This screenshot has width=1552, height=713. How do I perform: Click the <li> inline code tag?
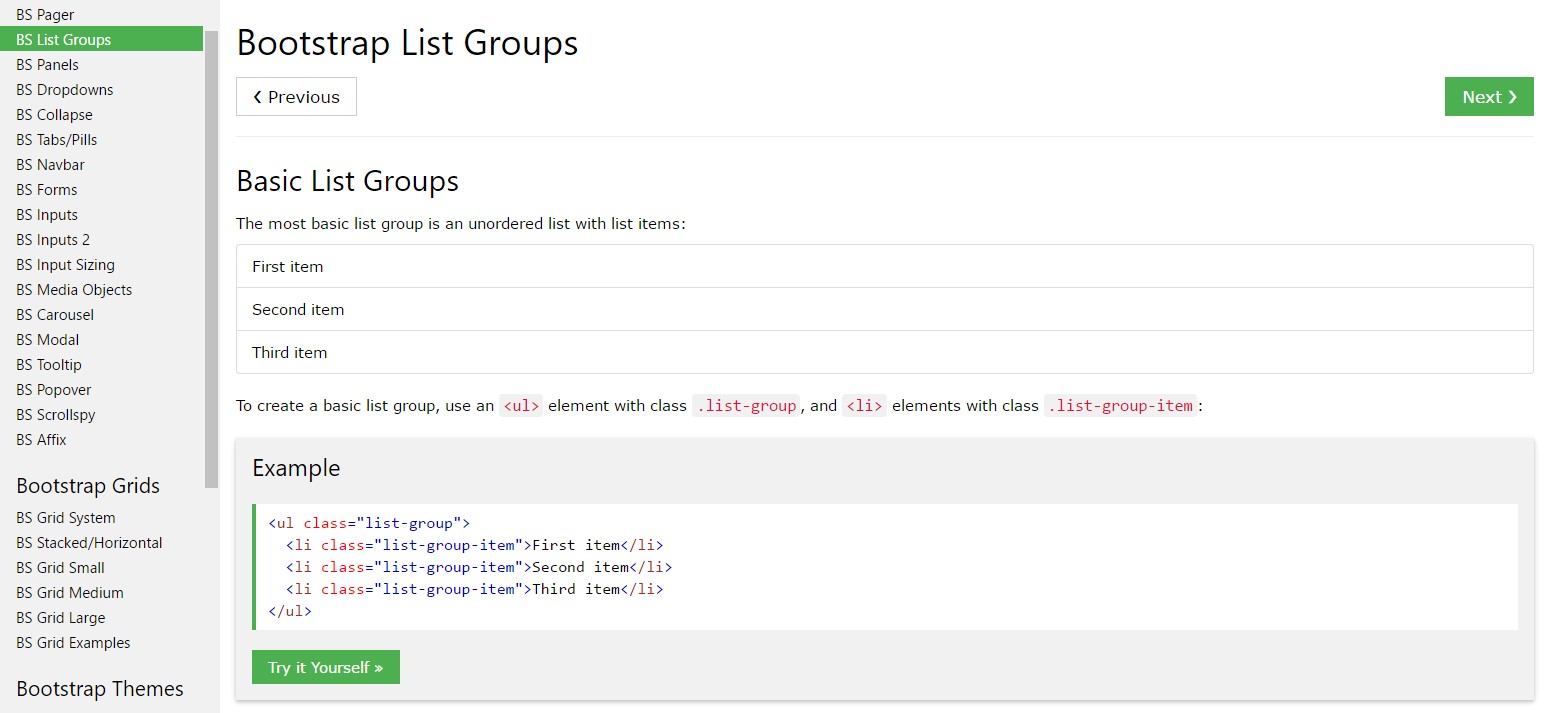[x=864, y=406]
